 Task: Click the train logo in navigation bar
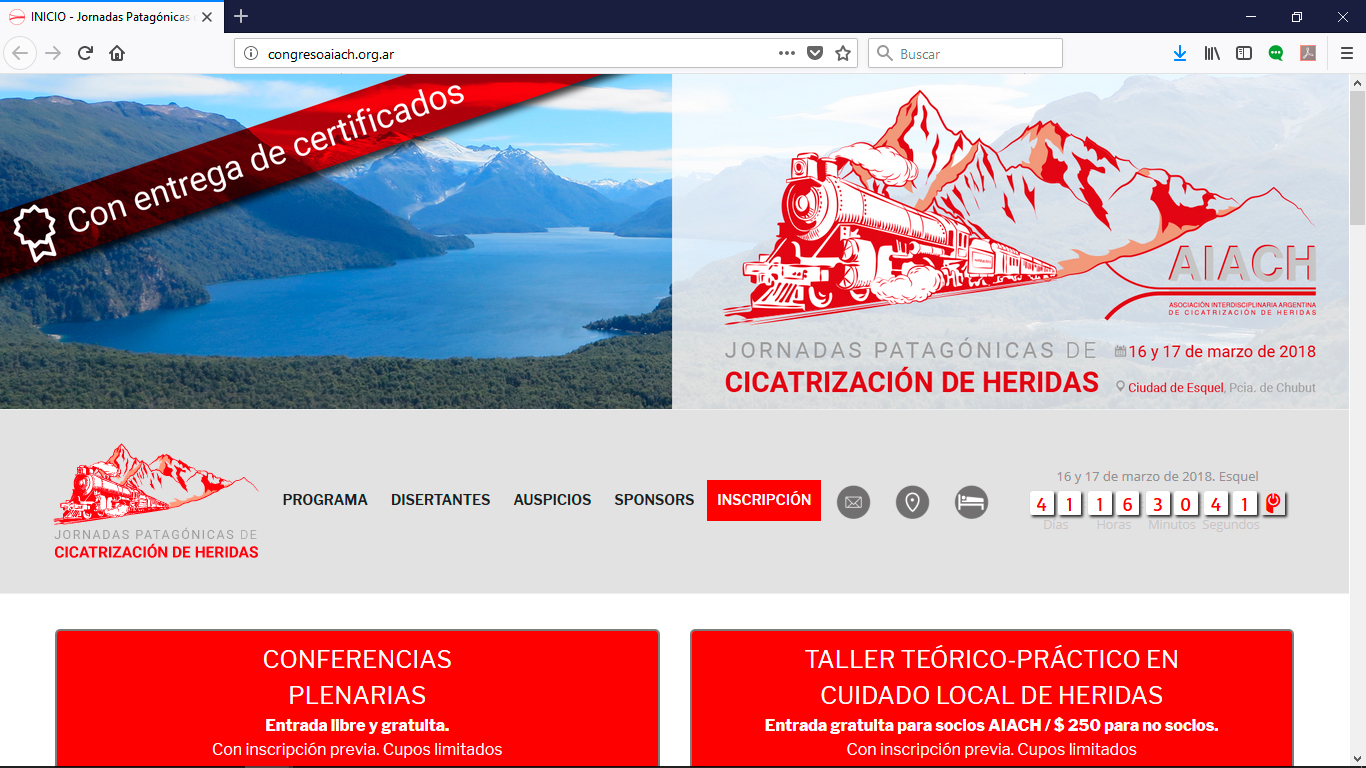point(156,501)
